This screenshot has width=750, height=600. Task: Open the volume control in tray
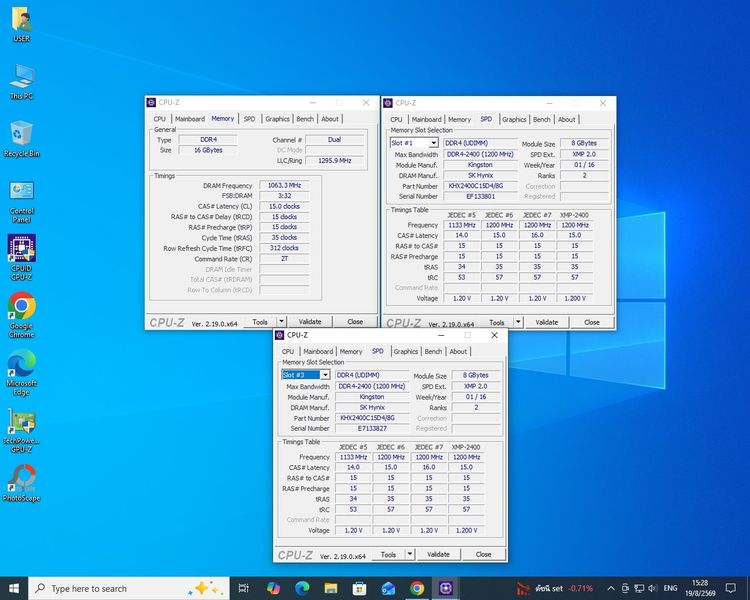[x=653, y=588]
